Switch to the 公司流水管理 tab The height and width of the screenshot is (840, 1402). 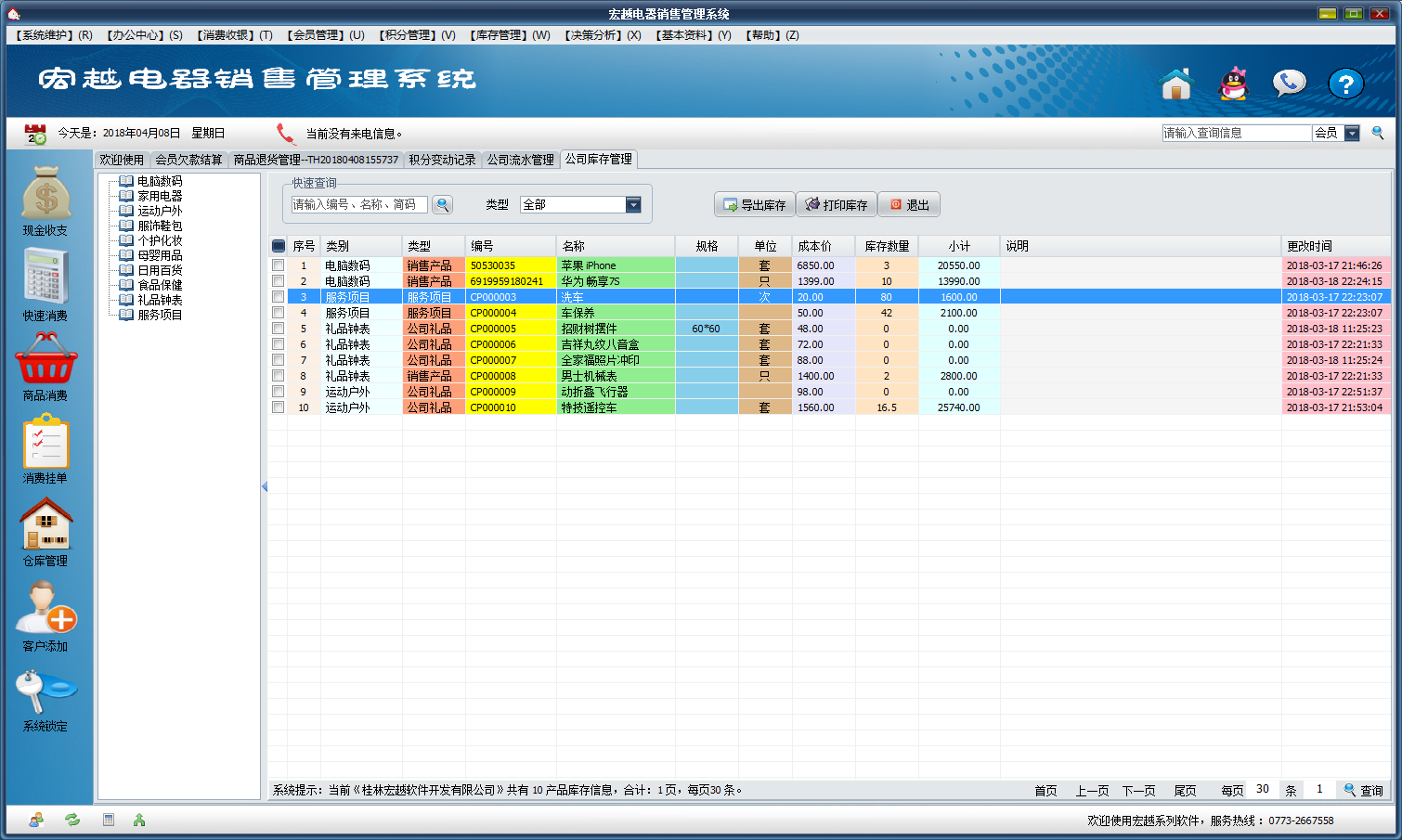(520, 160)
